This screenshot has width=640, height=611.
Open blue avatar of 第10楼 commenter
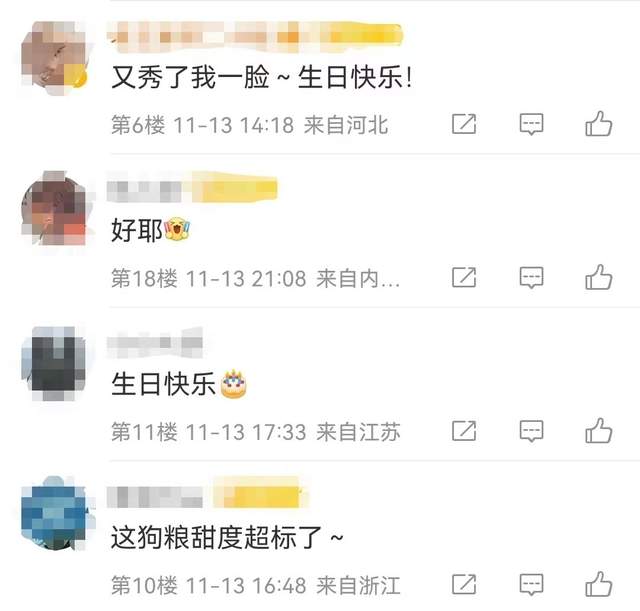click(x=54, y=513)
